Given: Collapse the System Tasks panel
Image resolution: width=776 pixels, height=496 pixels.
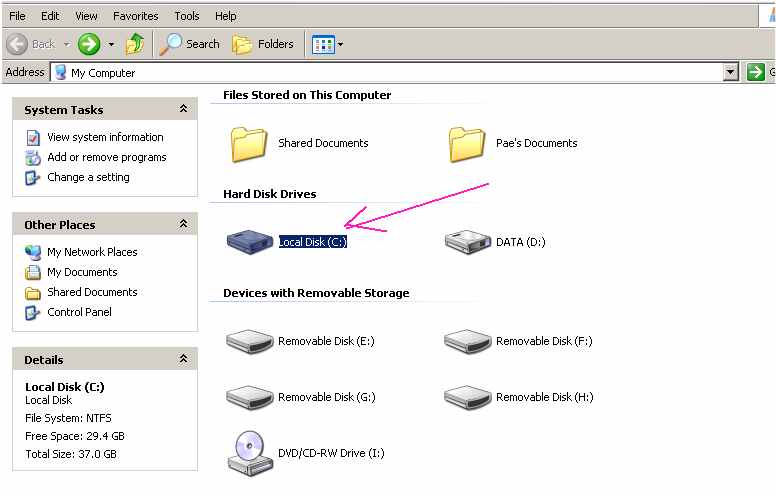Looking at the screenshot, I should pos(183,108).
